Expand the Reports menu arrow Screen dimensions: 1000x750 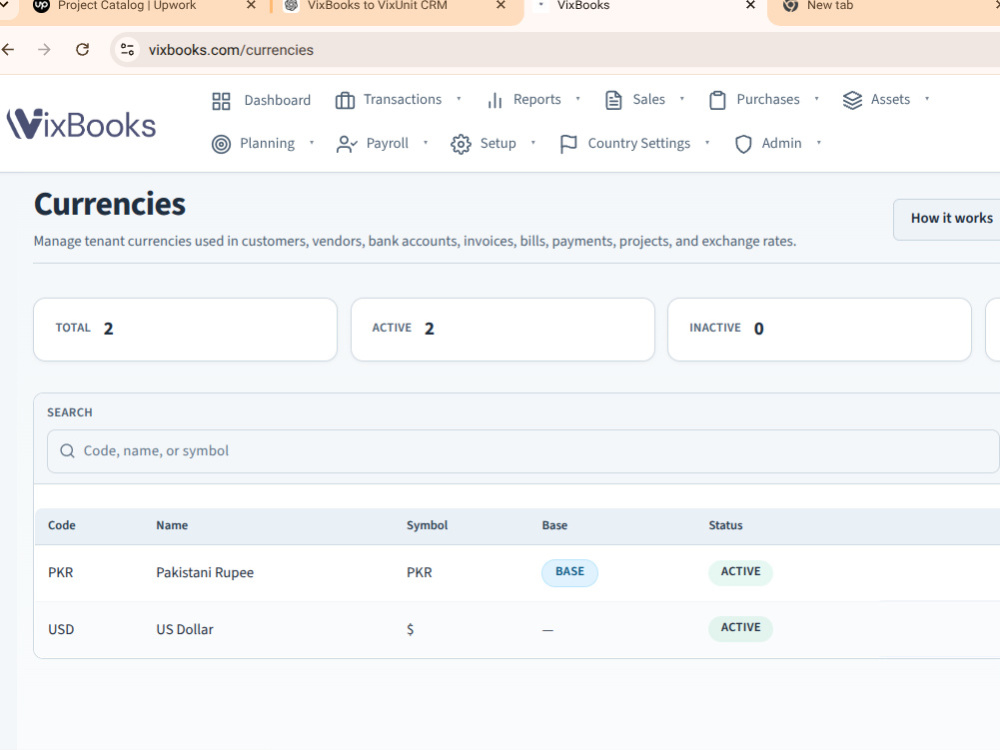(x=578, y=99)
